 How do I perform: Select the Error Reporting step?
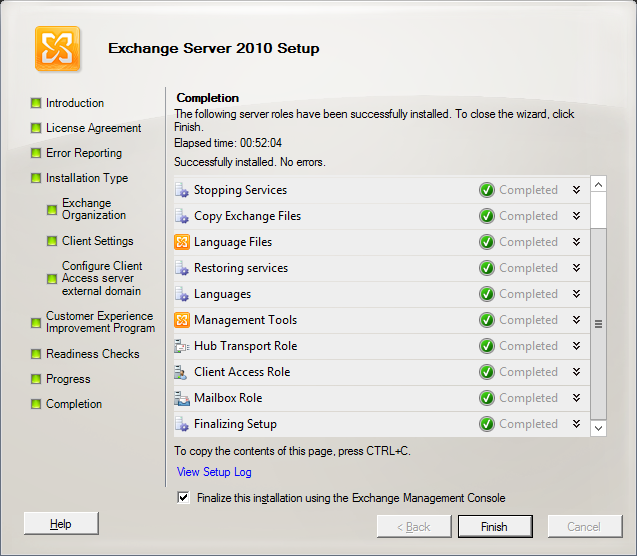(84, 153)
